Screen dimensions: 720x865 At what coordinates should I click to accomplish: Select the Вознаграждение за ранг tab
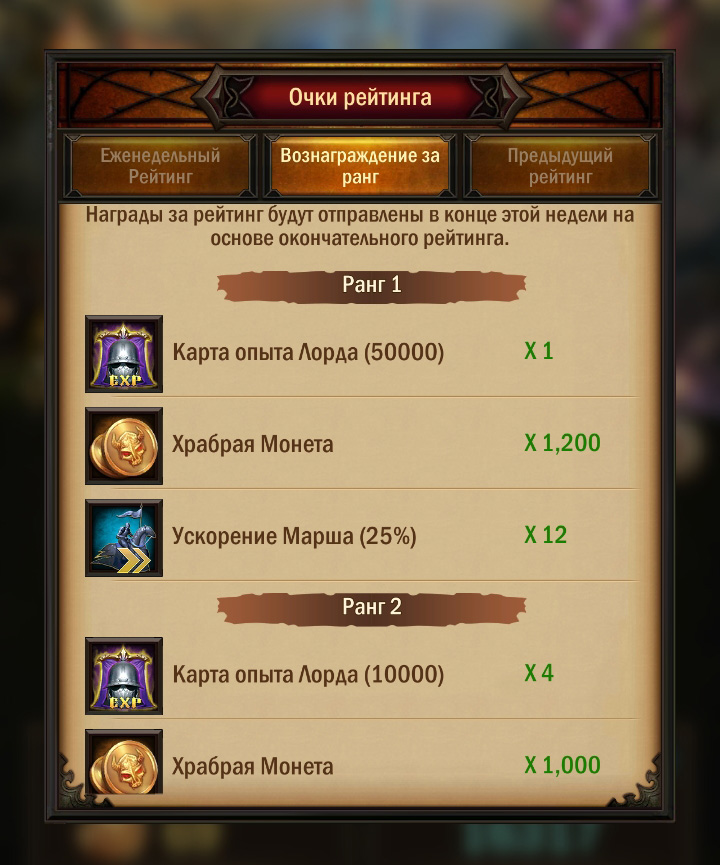[360, 166]
